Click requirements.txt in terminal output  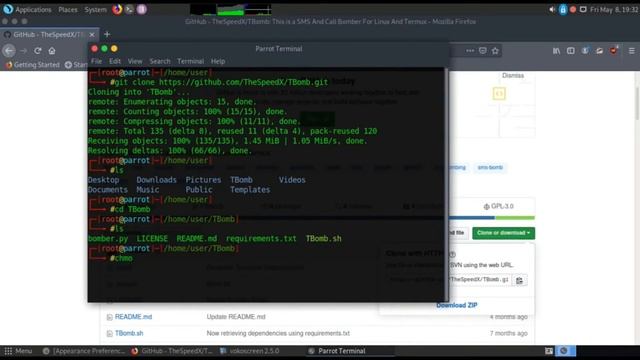[261, 239]
